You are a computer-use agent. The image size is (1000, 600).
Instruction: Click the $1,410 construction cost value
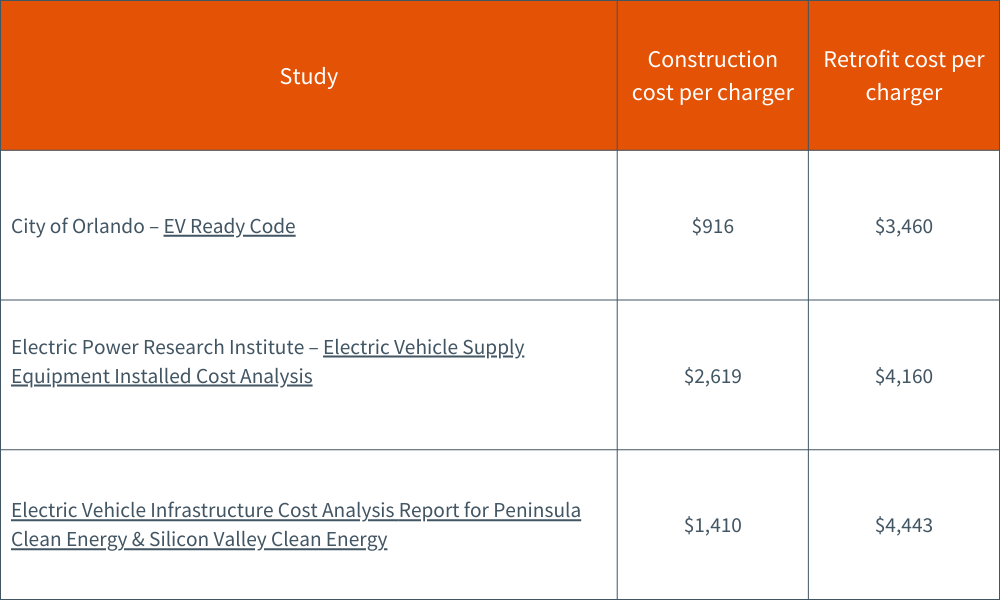(712, 525)
